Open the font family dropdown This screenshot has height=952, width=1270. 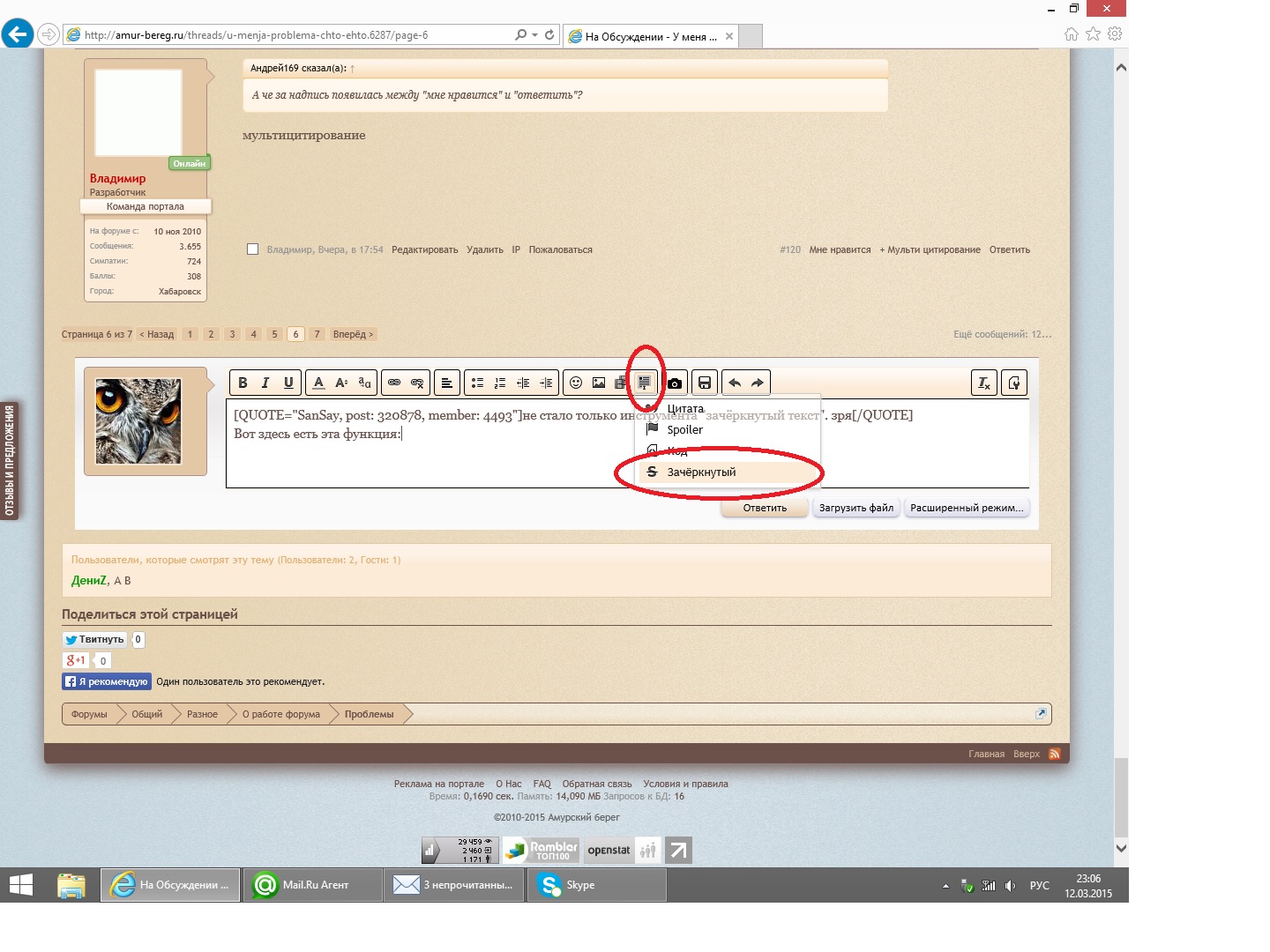pyautogui.click(x=364, y=383)
